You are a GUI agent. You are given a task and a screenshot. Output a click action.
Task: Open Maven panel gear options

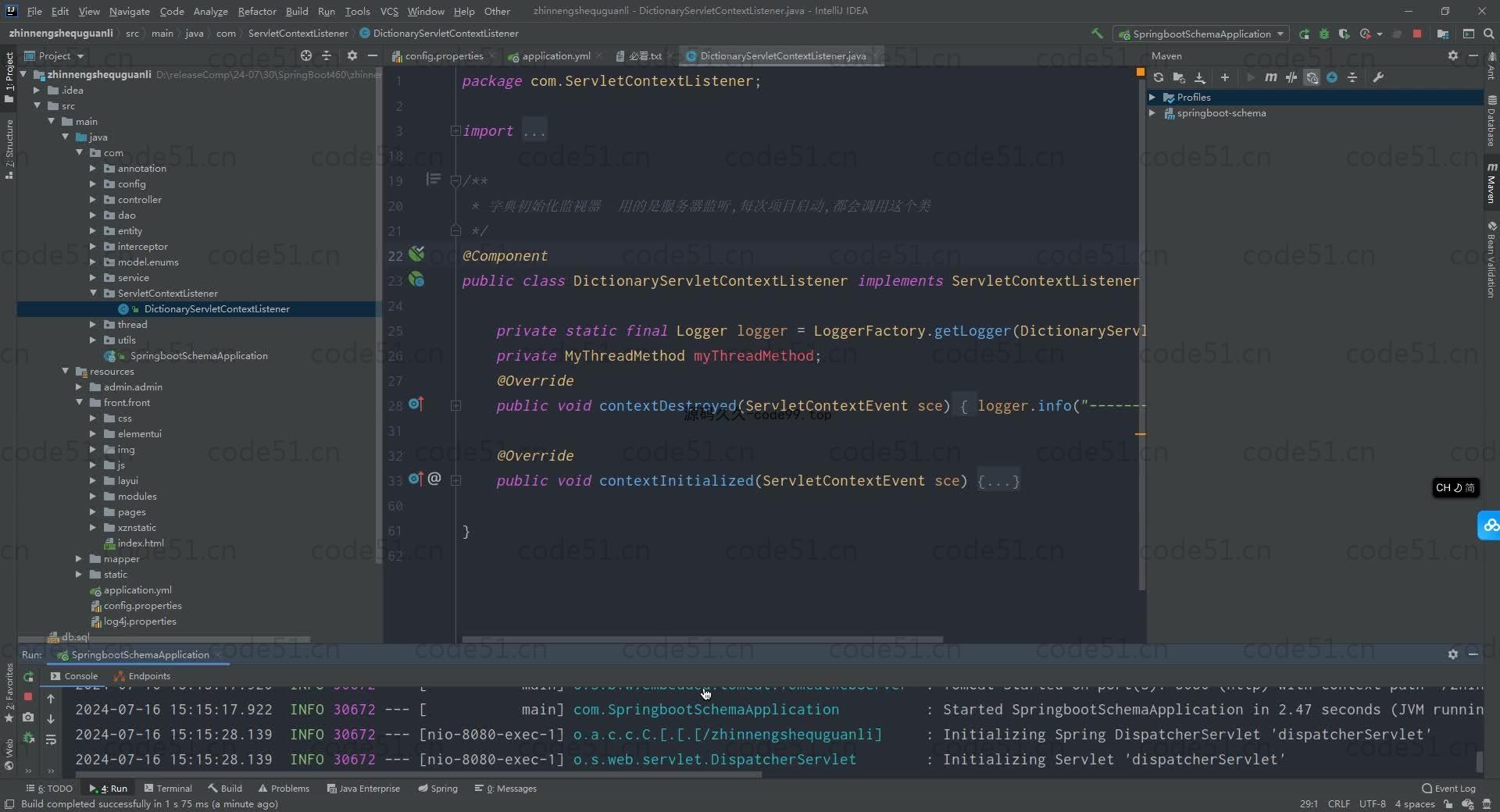(1453, 55)
